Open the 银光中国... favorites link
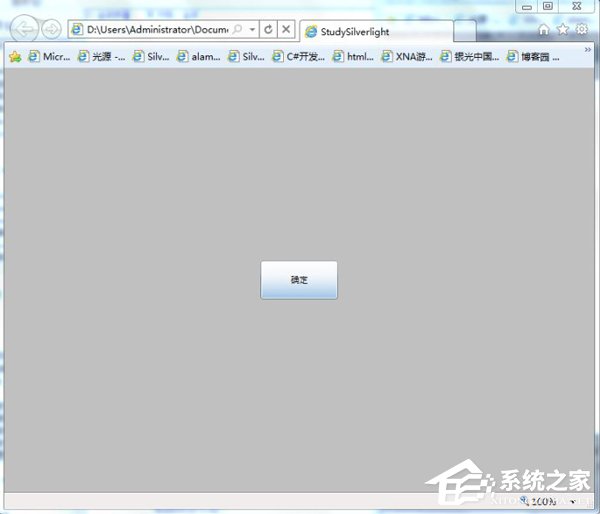Image resolution: width=600 pixels, height=514 pixels. pyautogui.click(x=470, y=57)
